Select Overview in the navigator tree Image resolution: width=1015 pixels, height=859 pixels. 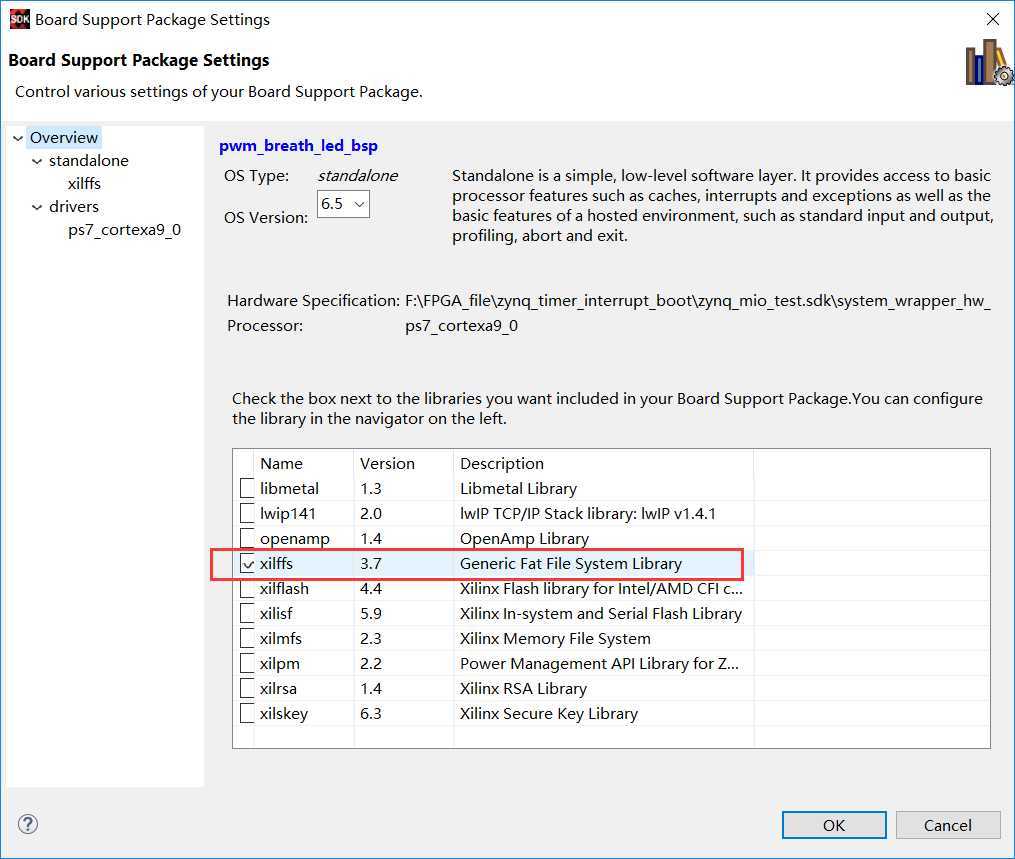pyautogui.click(x=64, y=138)
